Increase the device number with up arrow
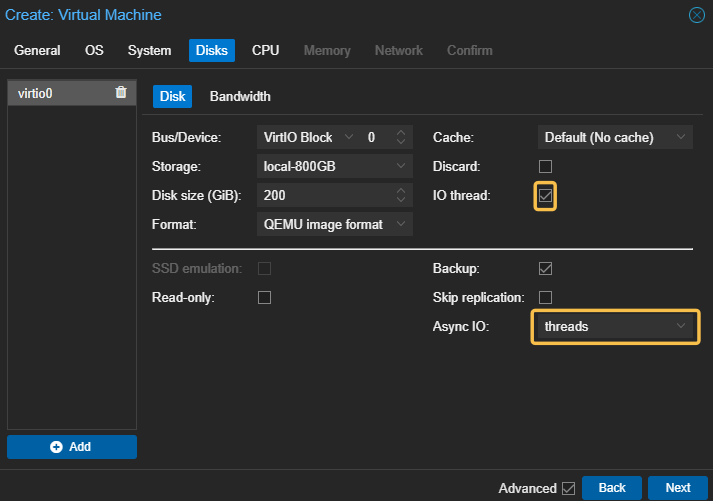 coord(401,132)
